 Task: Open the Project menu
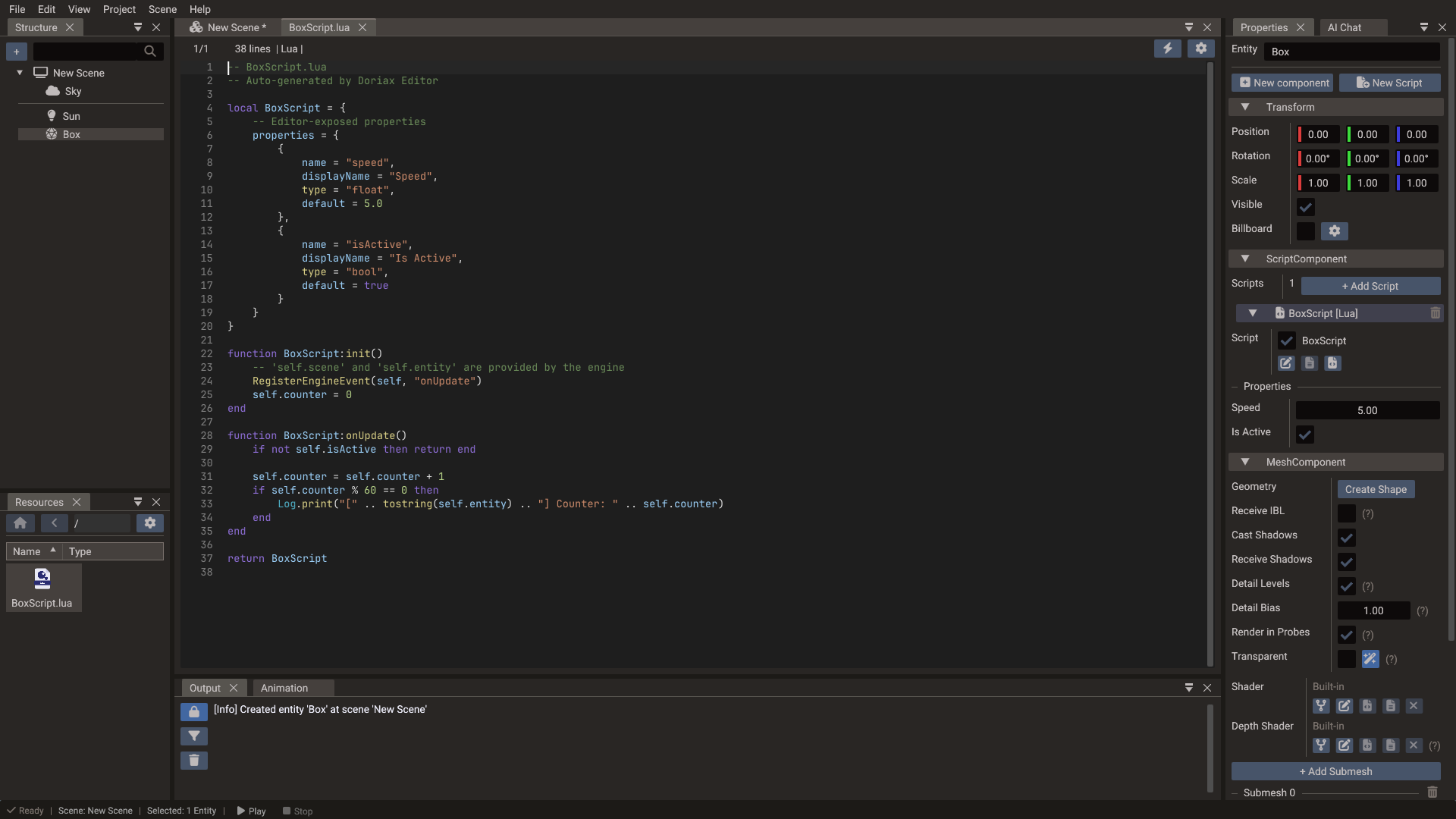tap(119, 9)
